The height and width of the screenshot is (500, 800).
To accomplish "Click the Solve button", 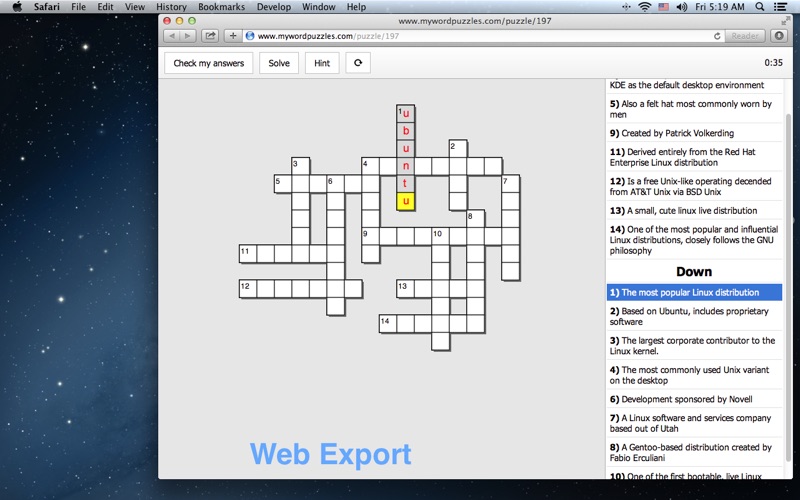I will click(x=279, y=63).
